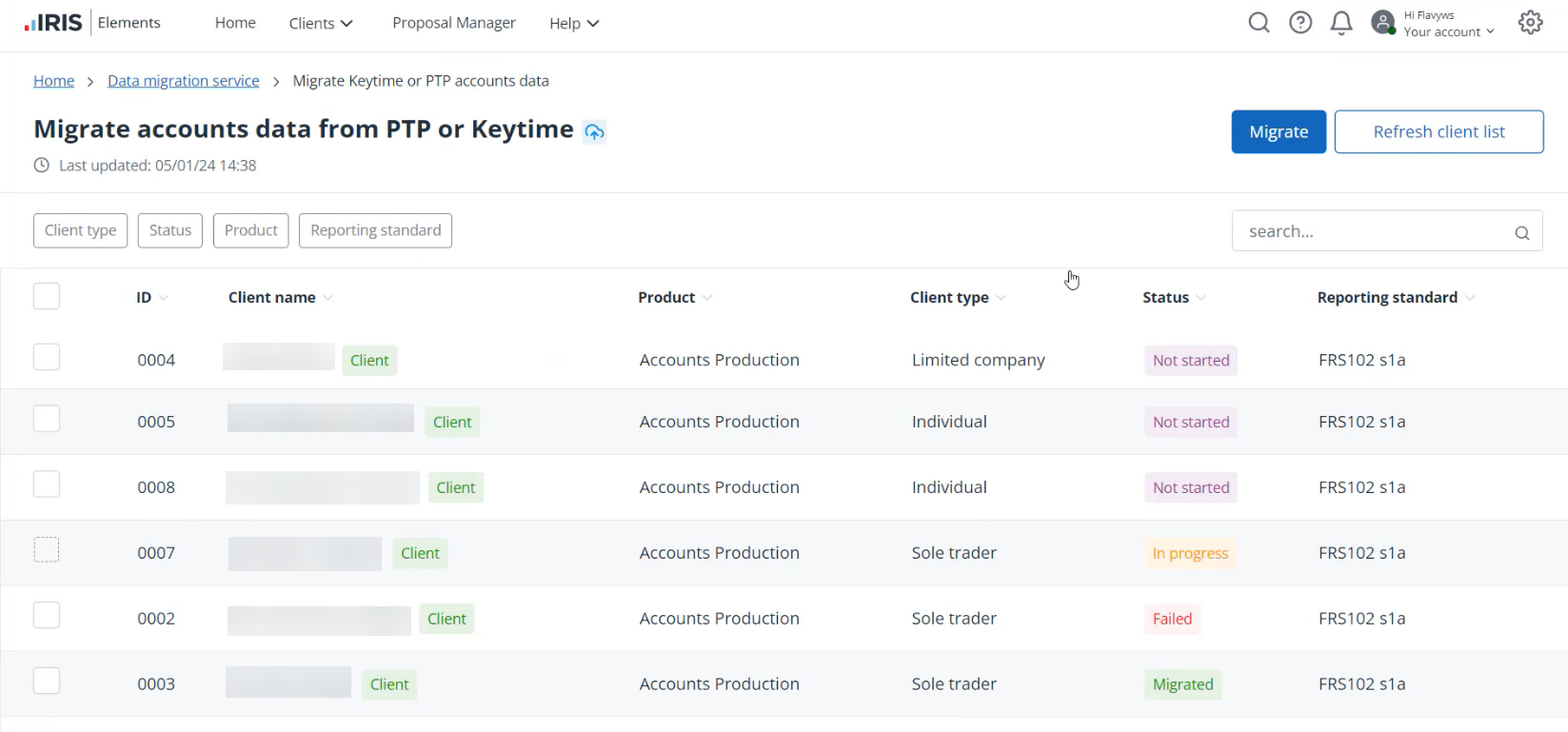Sort by the Client type column header

coord(958,298)
